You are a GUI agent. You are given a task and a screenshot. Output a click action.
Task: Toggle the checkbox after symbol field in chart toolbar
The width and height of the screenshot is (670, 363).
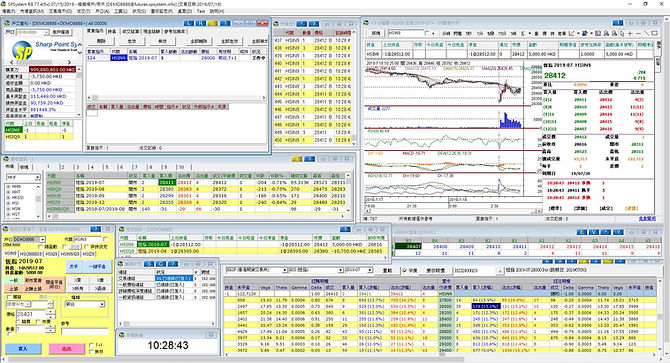tap(427, 33)
